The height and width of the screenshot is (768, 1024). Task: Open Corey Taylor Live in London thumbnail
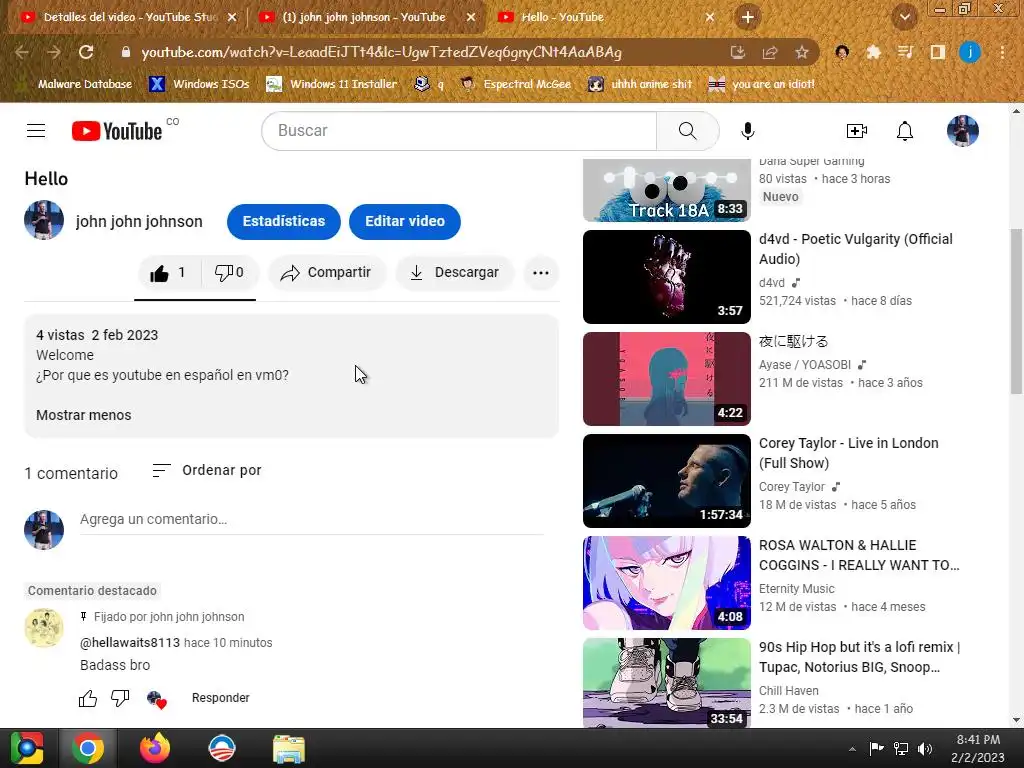point(667,481)
